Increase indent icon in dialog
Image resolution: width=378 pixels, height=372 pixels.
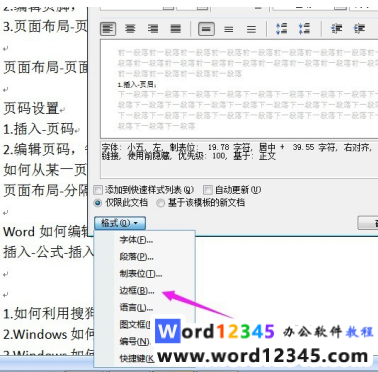pyautogui.click(x=359, y=29)
